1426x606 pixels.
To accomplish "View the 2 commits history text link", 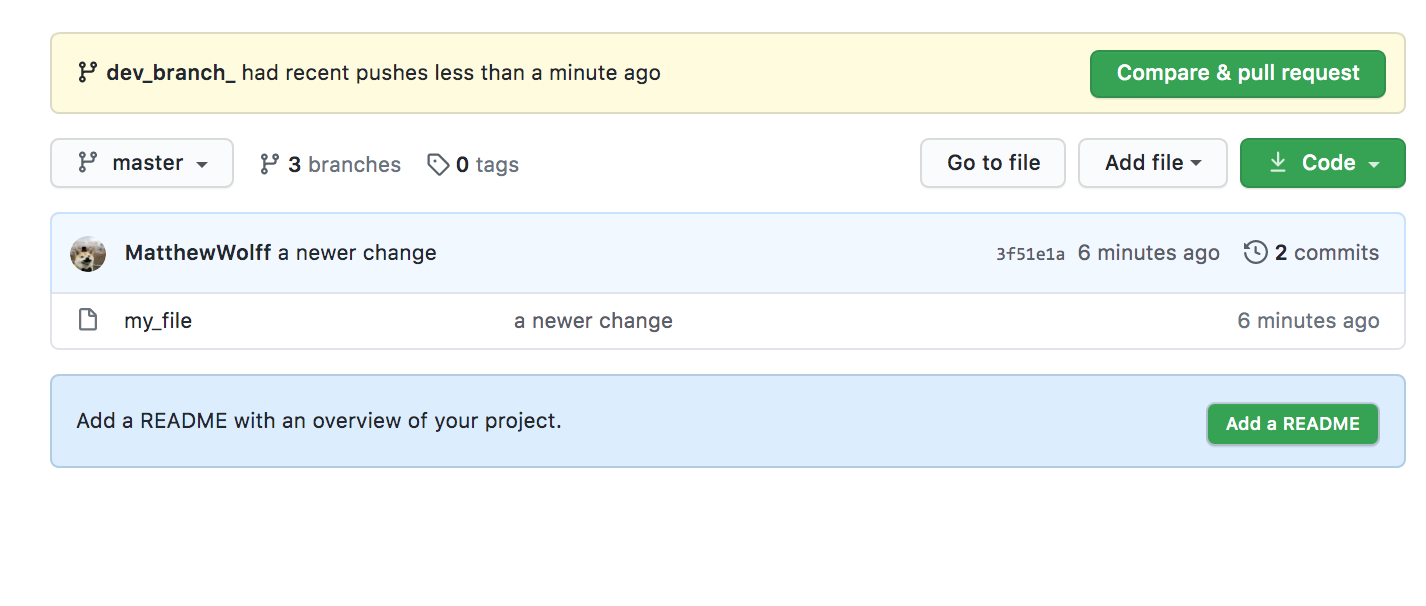I will click(1326, 253).
